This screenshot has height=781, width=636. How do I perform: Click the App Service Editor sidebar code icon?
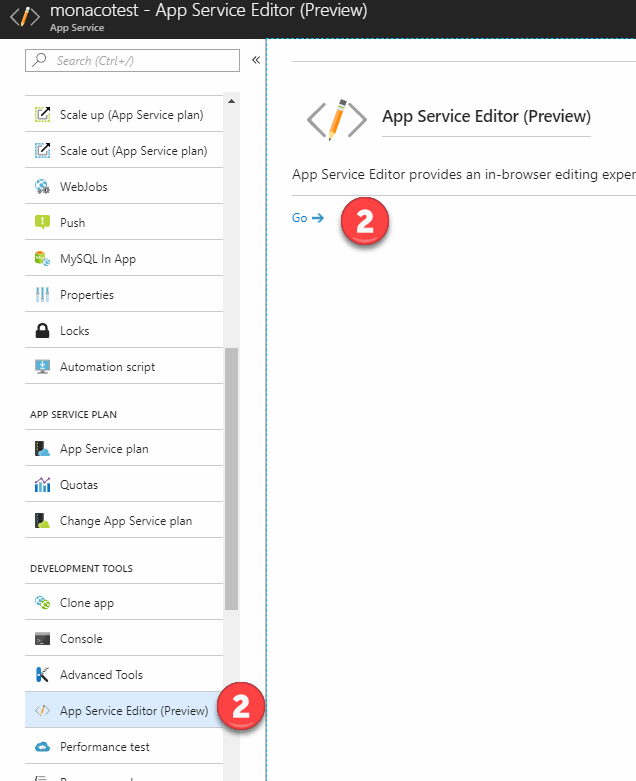coord(42,710)
